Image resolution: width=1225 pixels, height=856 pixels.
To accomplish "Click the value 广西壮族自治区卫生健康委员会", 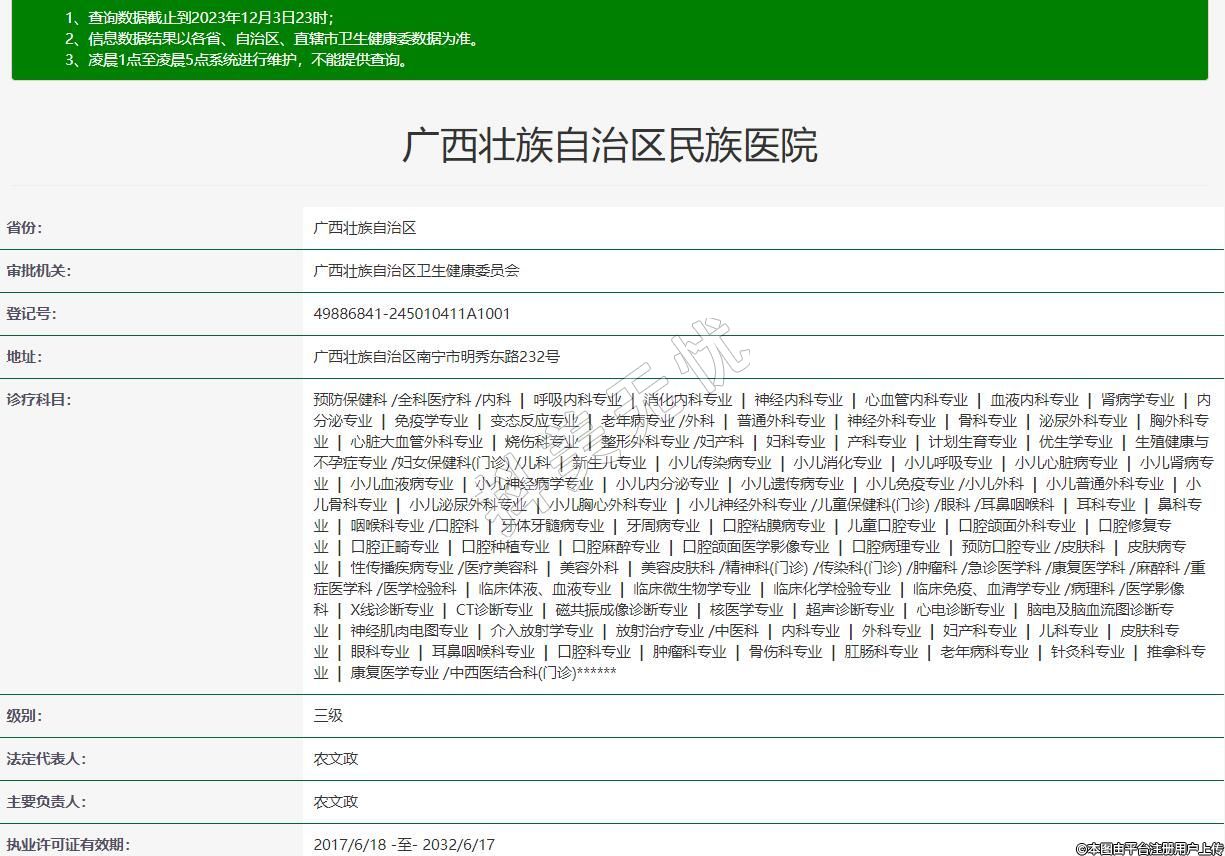I will (416, 271).
